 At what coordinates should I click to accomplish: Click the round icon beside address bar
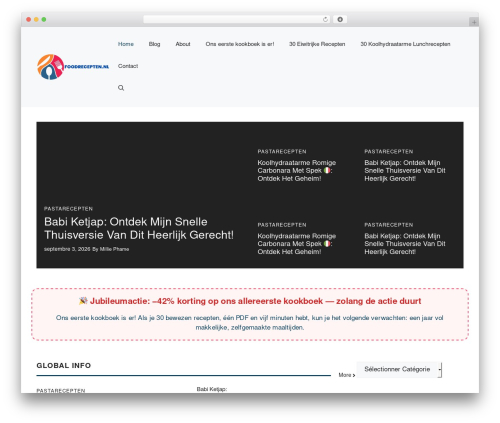pyautogui.click(x=340, y=19)
